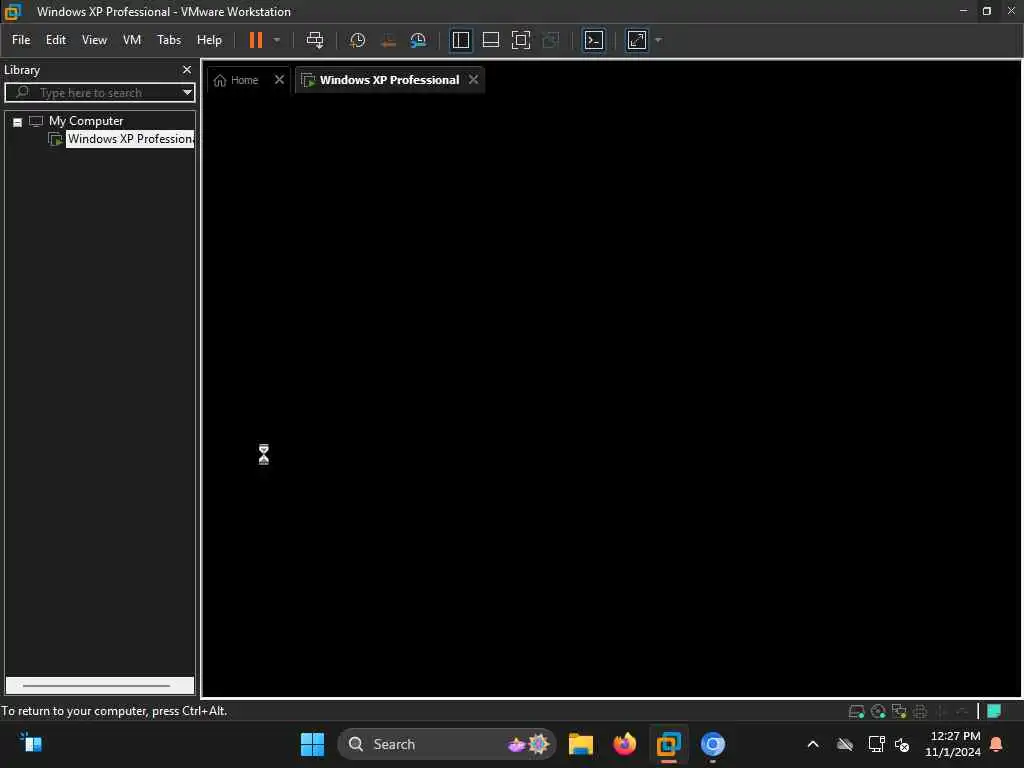
Task: Close the Library panel
Action: pos(187,70)
